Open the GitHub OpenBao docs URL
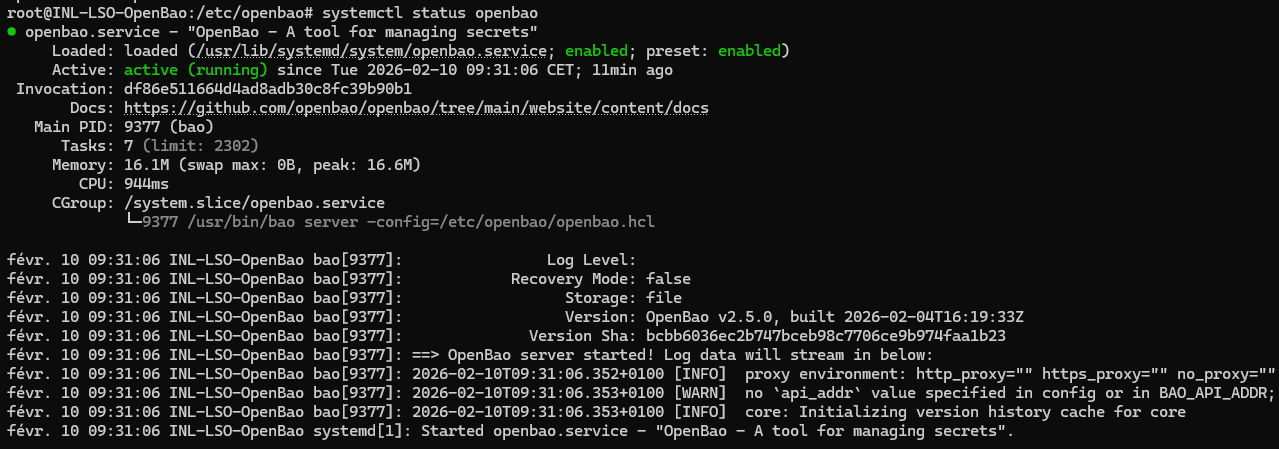The width and height of the screenshot is (1279, 449). 417,108
